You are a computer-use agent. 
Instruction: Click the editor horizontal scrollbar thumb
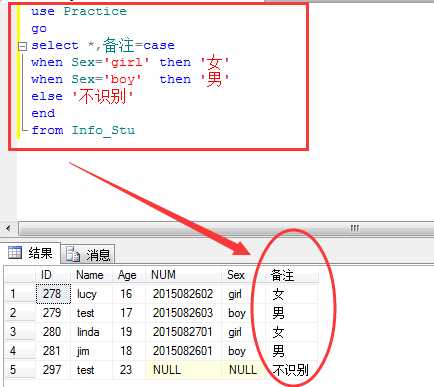tap(227, 228)
